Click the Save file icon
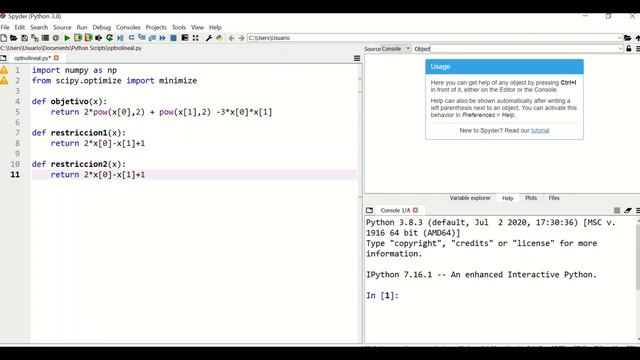Image resolution: width=640 pixels, height=360 pixels. click(x=24, y=38)
